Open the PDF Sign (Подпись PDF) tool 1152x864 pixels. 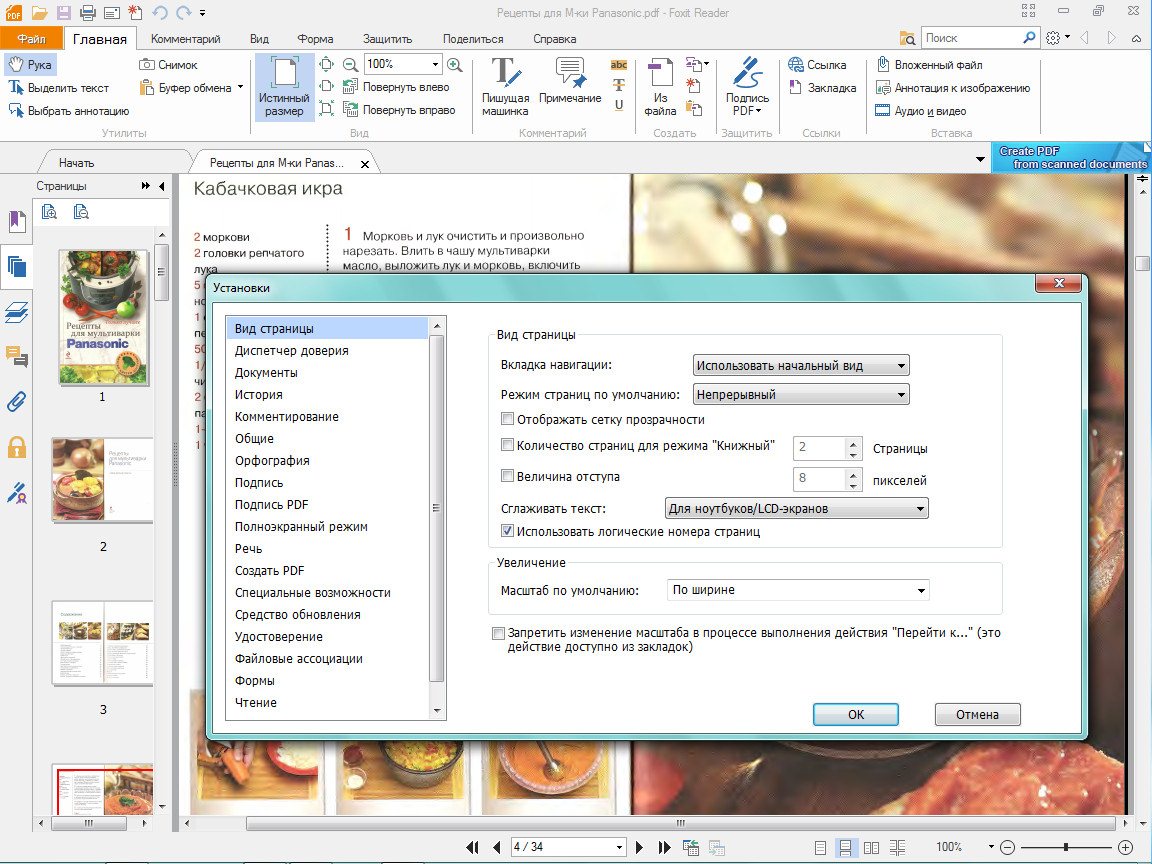(747, 86)
